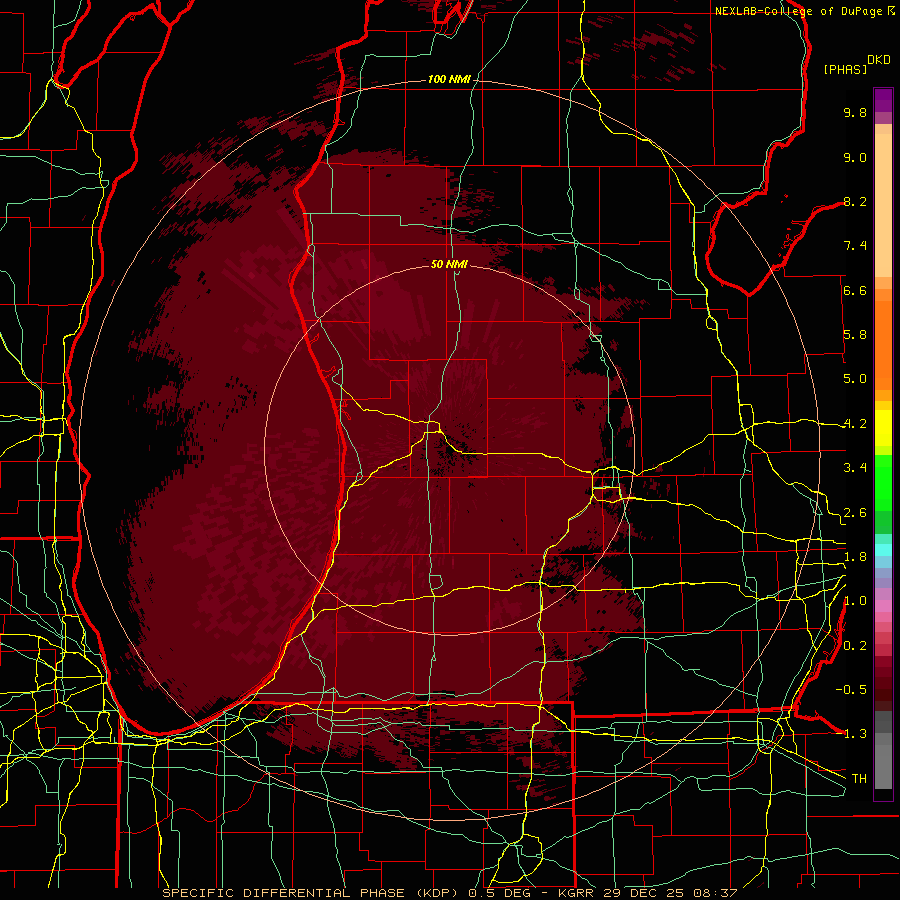Pick the orange segment of the color bar
Image resolution: width=900 pixels, height=900 pixels.
click(883, 344)
